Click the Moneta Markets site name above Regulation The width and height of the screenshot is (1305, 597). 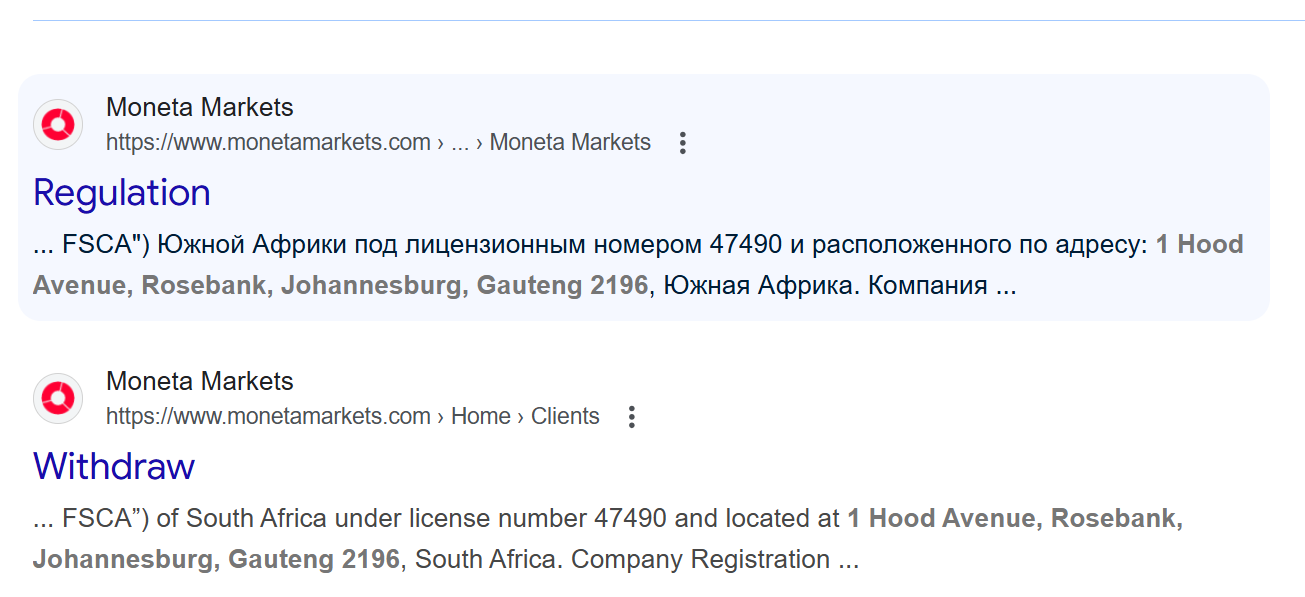click(x=200, y=107)
